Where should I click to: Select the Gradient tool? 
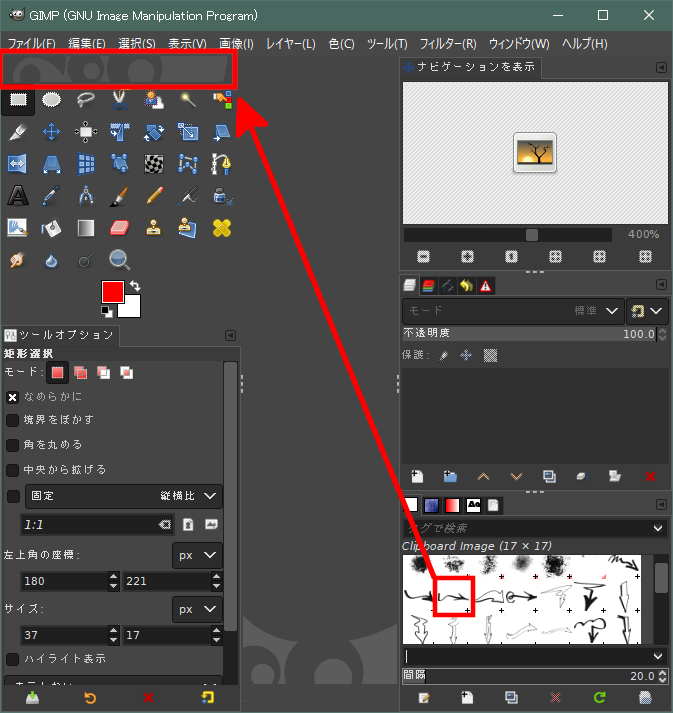pos(85,228)
